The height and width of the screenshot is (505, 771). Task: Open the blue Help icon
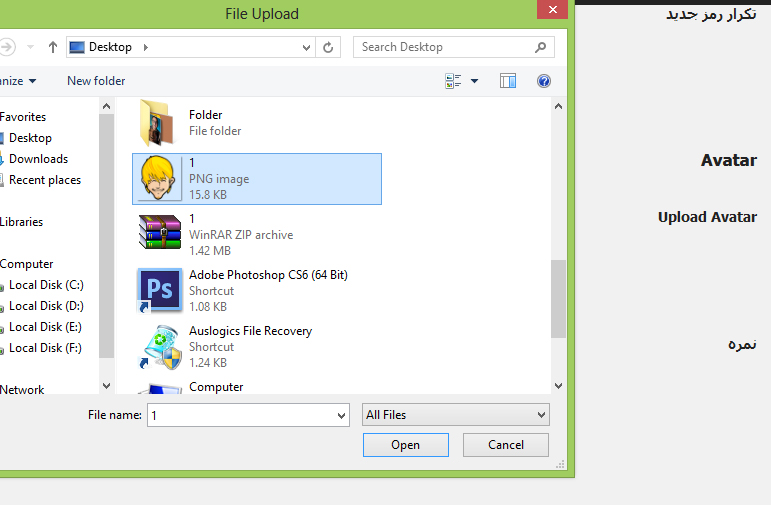point(544,81)
